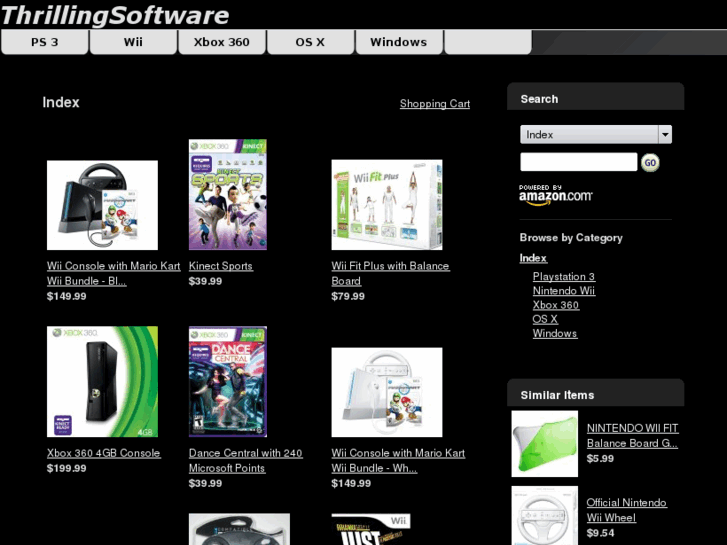Screen dimensions: 727x545
Task: Click the $199.99 Xbox 360 console price
Action: (x=66, y=468)
